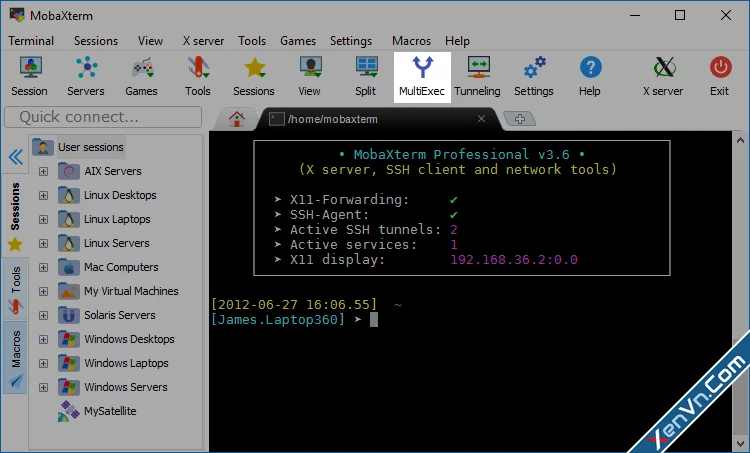Click the red Exit power icon
Image resolution: width=750 pixels, height=453 pixels.
pos(720,77)
